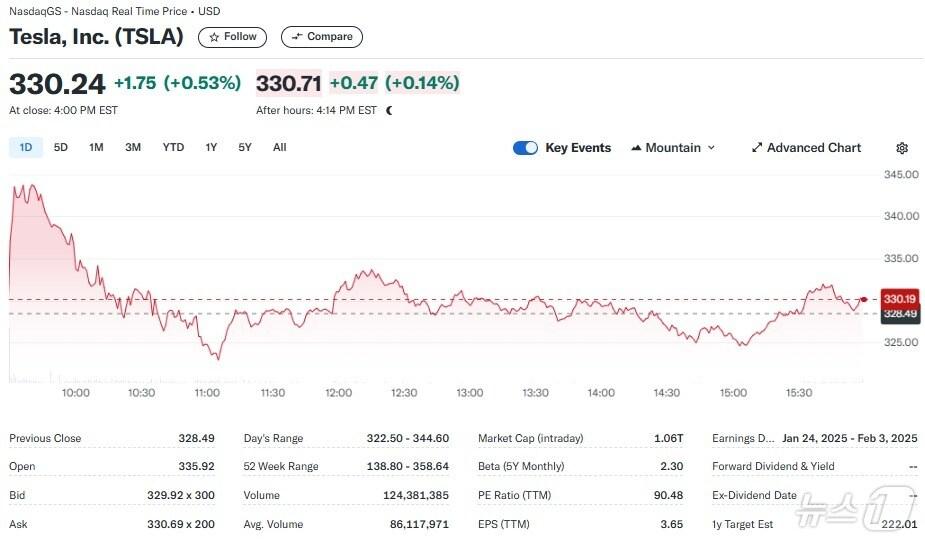This screenshot has height=543, width=925.
Task: Choose the YTD chart range
Action: point(173,148)
